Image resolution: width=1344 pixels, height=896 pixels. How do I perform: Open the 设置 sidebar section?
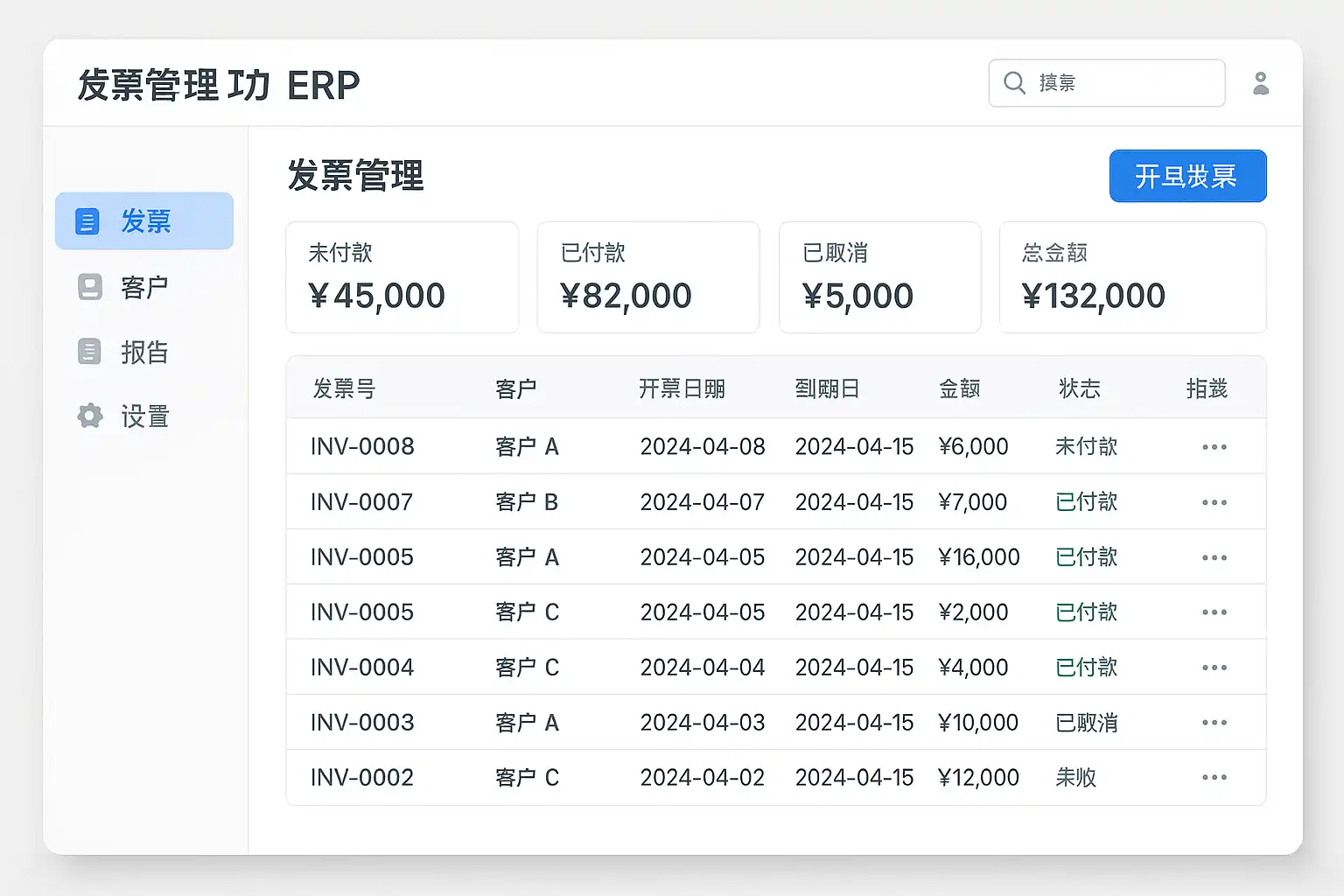(x=144, y=416)
